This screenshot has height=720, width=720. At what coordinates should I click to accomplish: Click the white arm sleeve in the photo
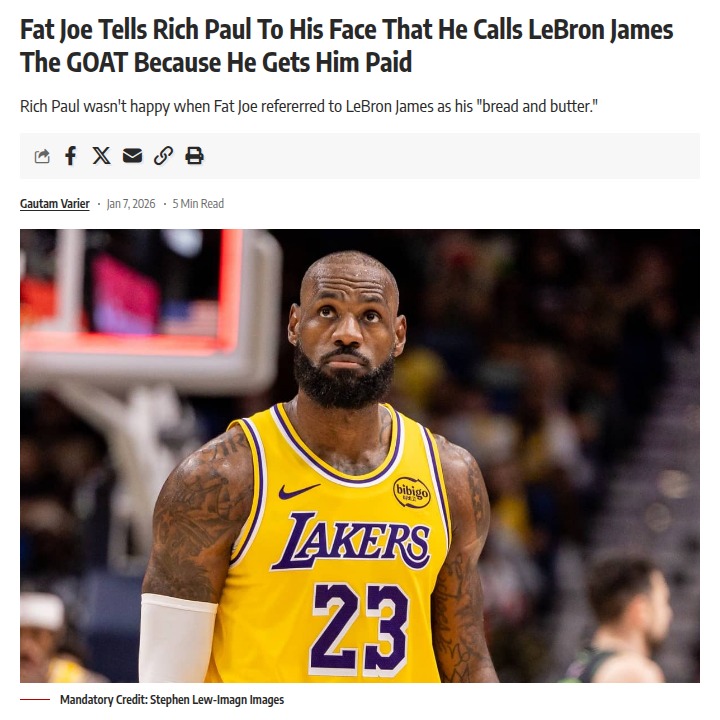tap(177, 638)
